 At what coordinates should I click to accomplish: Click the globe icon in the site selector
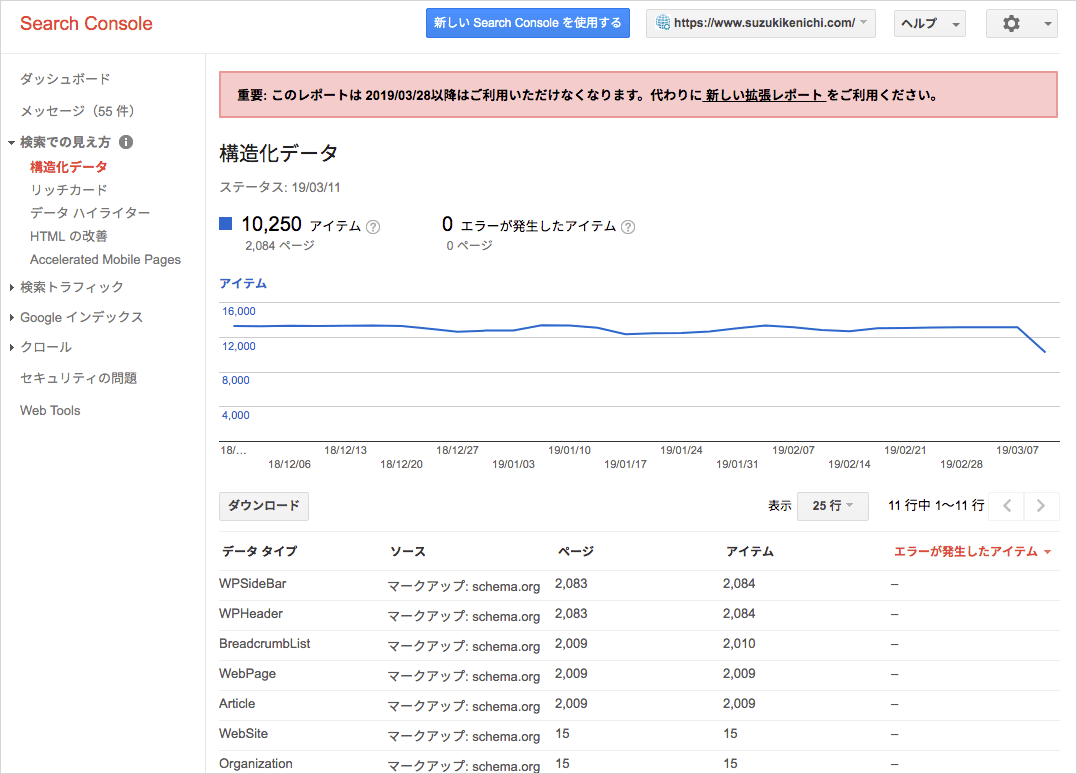pyautogui.click(x=663, y=23)
